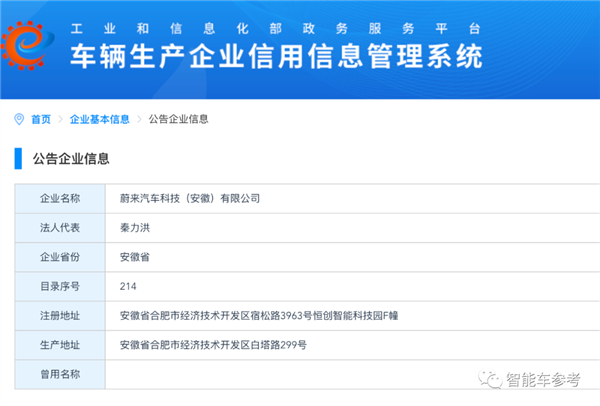Click the 车辆生产企业信用信息管理系统 title
The width and height of the screenshot is (600, 406).
point(276,56)
